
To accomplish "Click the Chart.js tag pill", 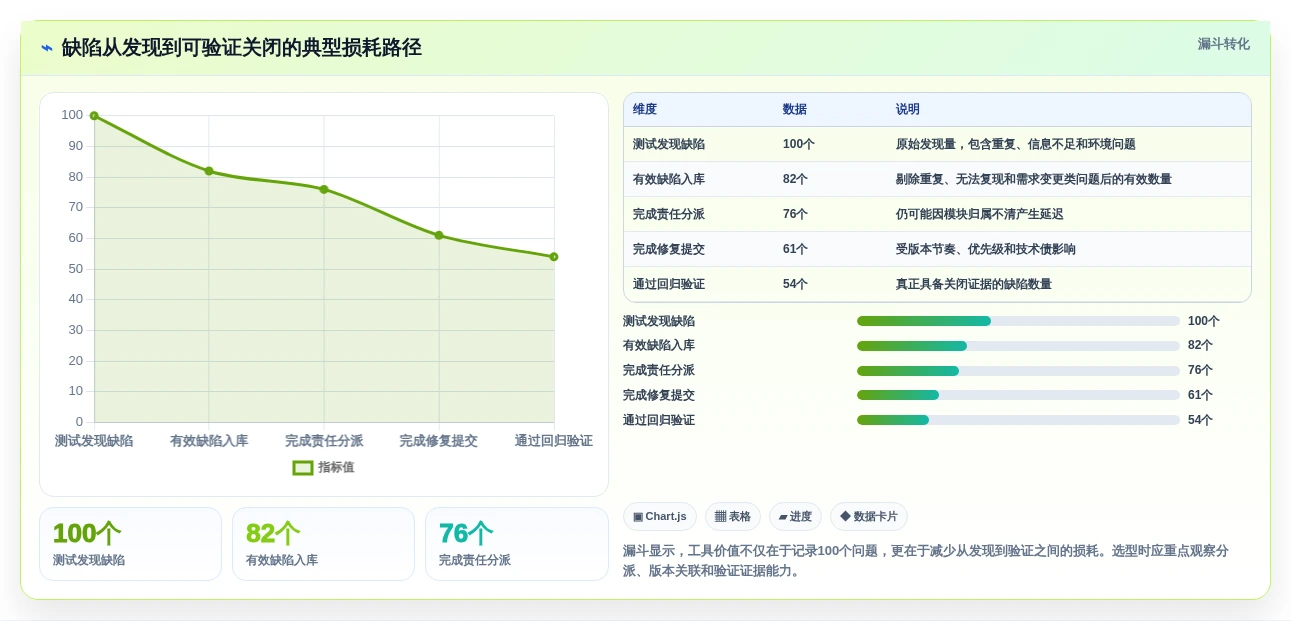I will pos(660,516).
